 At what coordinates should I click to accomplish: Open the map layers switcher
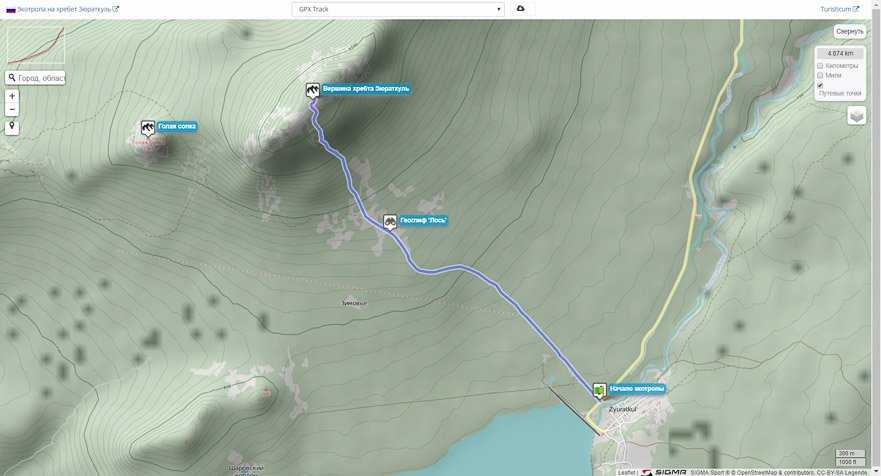tap(856, 115)
